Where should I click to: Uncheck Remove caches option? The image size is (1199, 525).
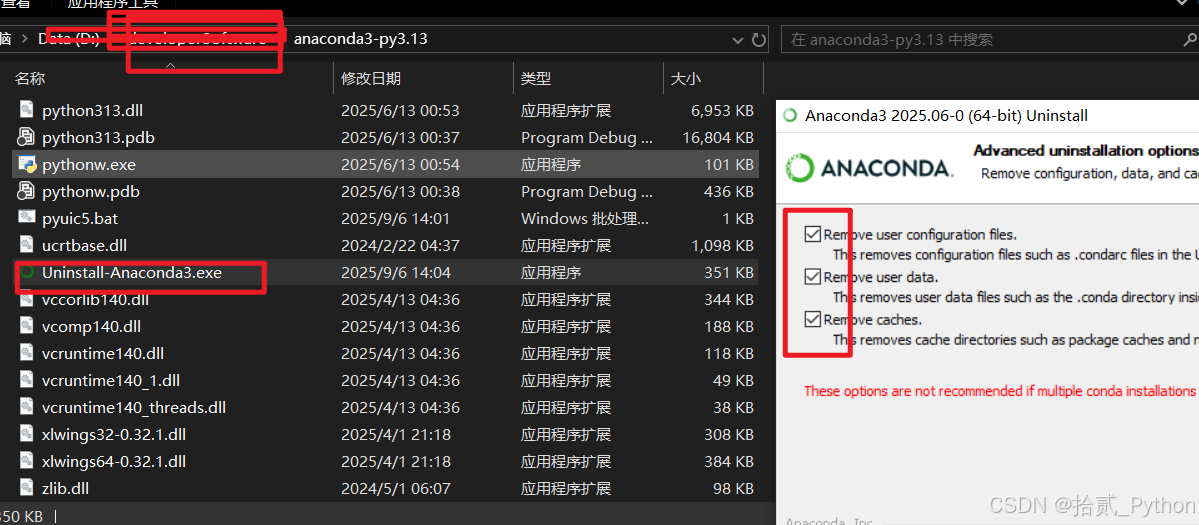click(812, 319)
